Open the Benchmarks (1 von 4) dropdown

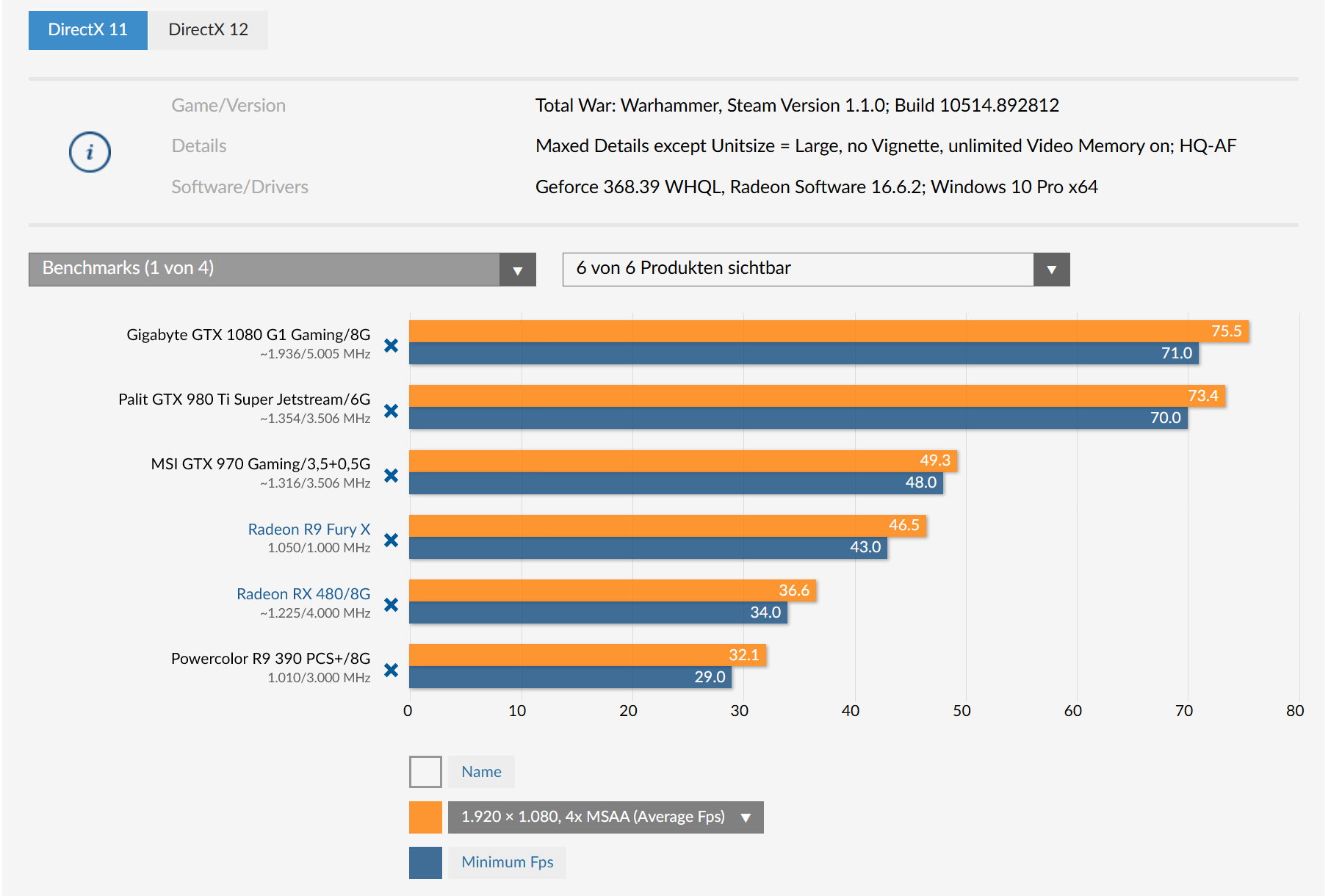coord(282,269)
